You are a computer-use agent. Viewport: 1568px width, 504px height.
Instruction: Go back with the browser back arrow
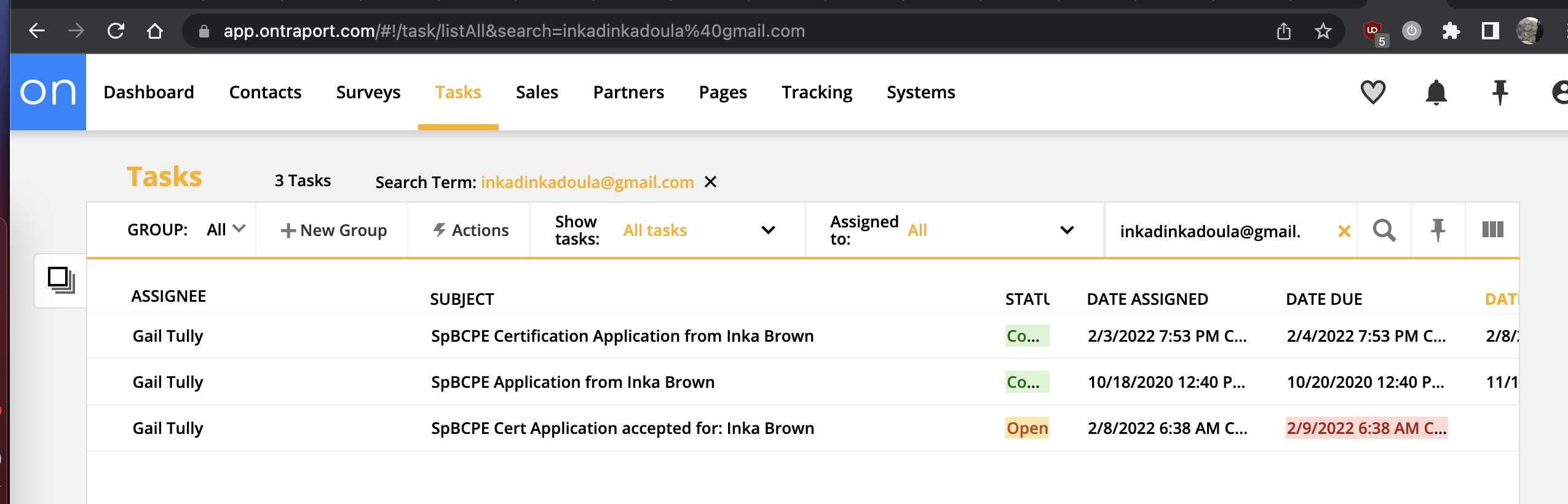pos(37,31)
